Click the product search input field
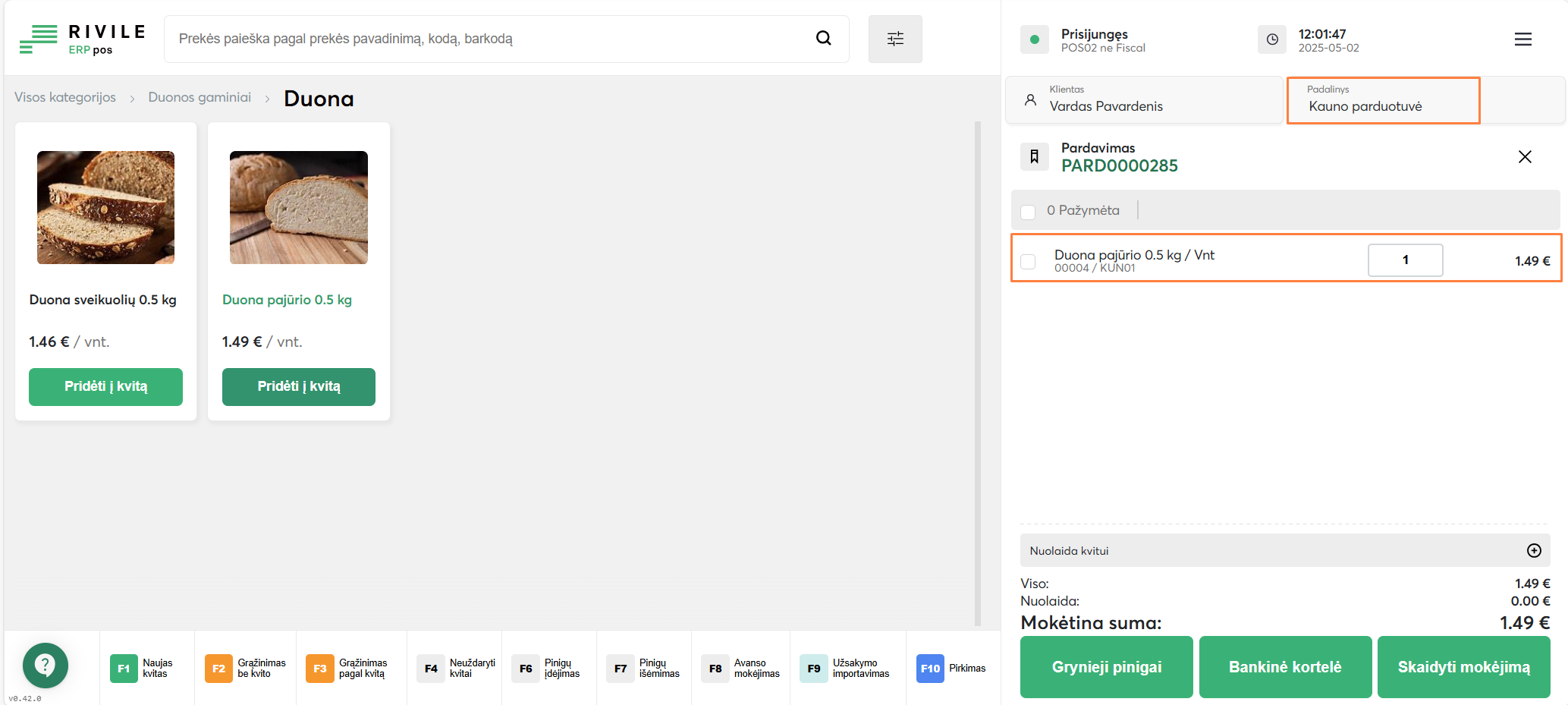Screen dimensions: 1568x705 (485, 39)
